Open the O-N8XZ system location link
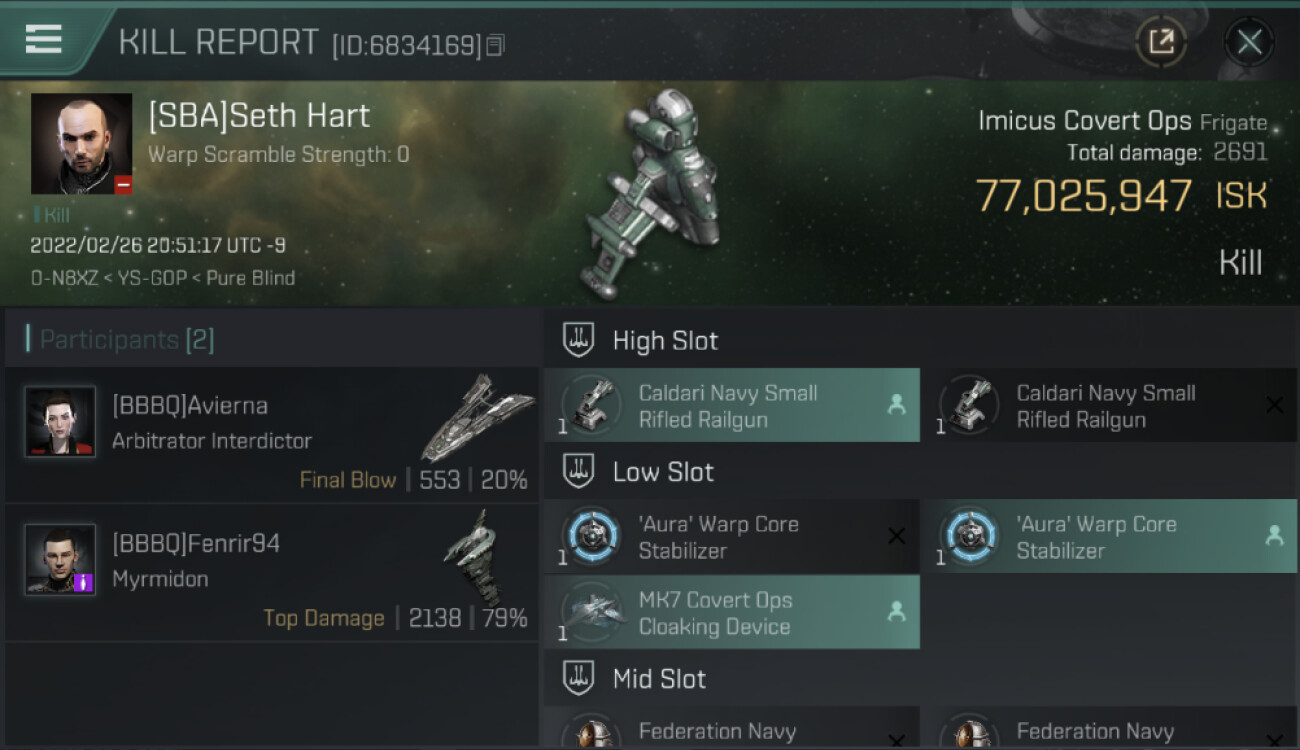 66,278
